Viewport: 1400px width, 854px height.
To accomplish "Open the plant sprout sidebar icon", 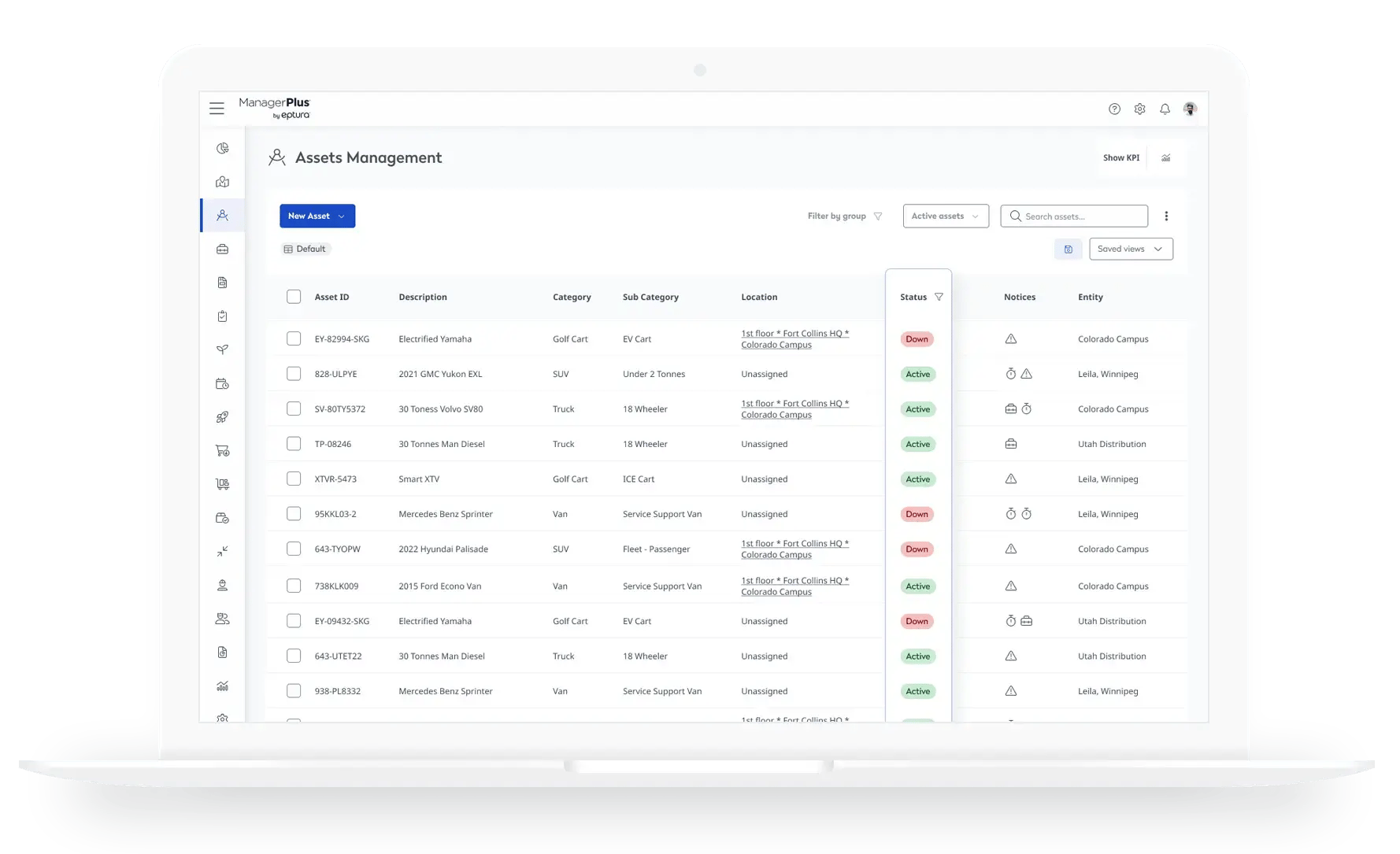I will [x=223, y=349].
